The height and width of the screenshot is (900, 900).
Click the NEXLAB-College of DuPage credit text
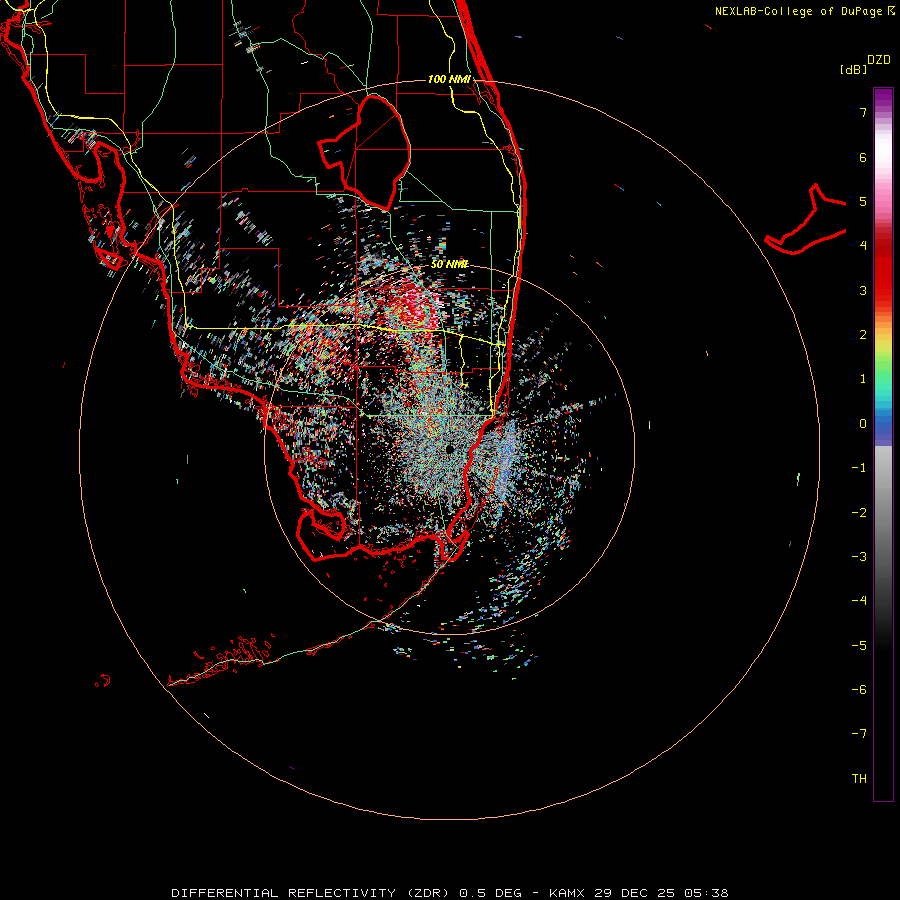click(798, 11)
